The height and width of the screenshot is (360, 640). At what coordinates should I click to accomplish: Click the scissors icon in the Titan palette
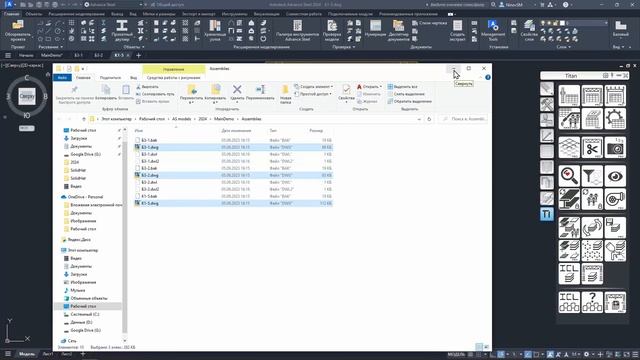point(592,148)
